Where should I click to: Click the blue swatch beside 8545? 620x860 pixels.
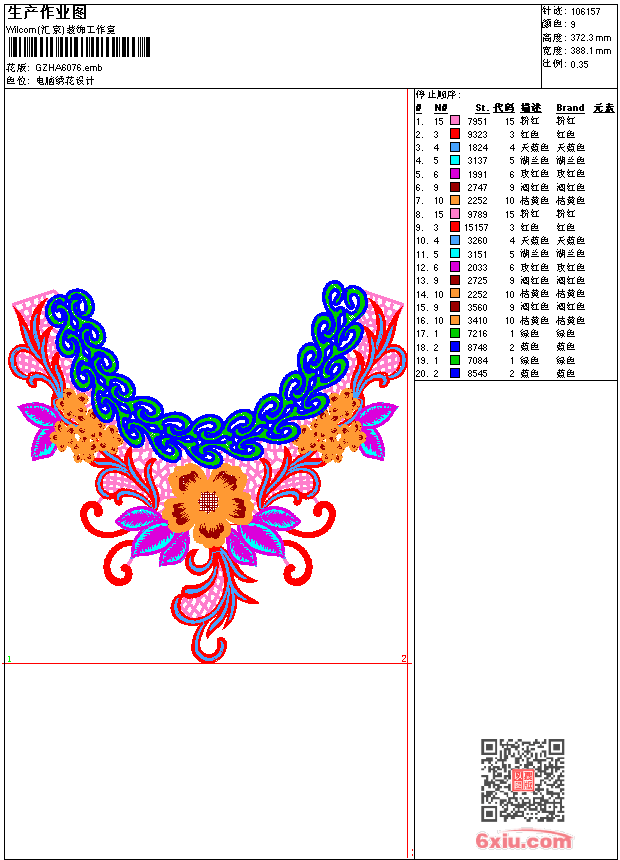tap(455, 373)
